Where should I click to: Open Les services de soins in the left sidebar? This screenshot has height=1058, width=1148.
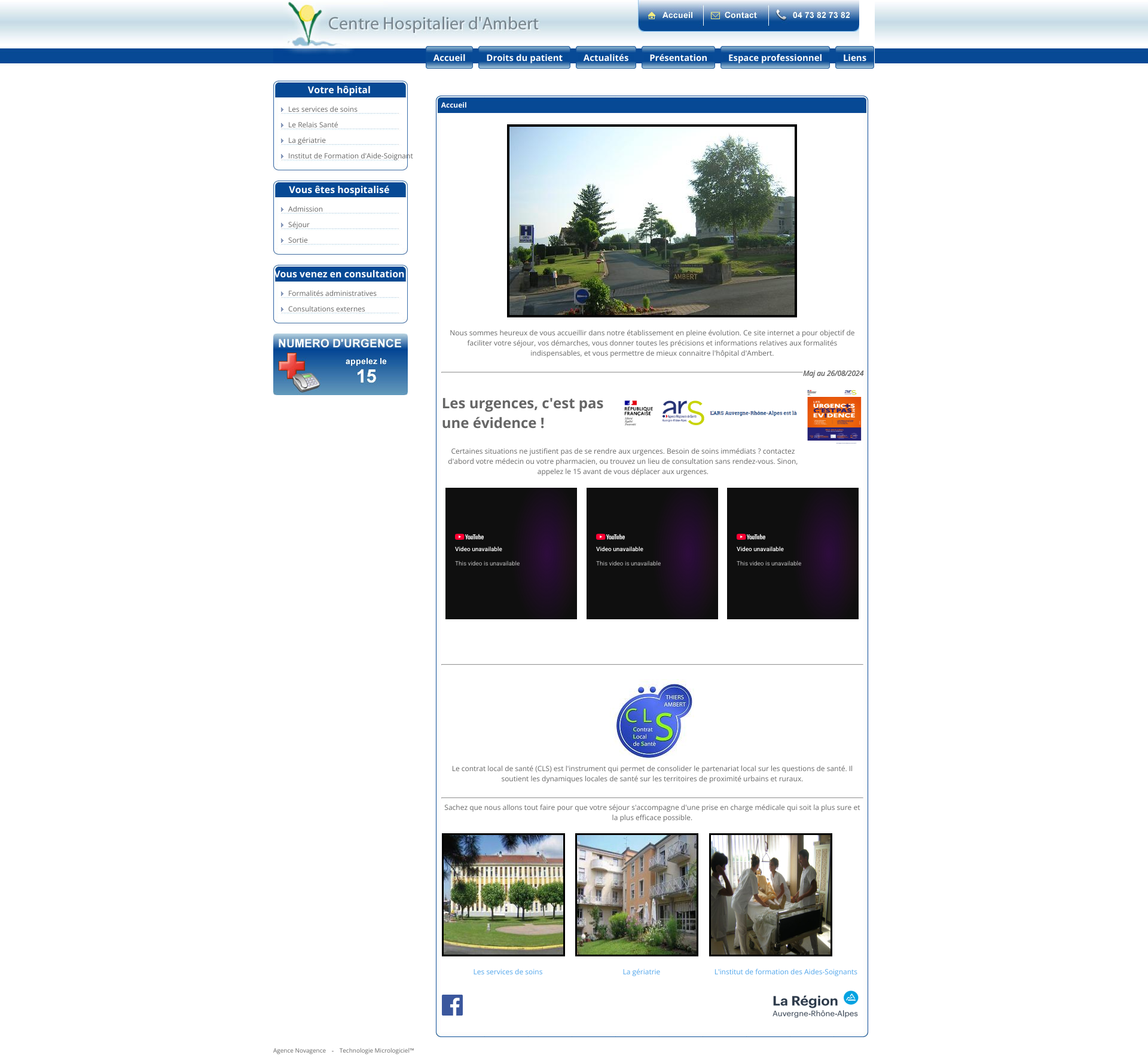pos(323,109)
